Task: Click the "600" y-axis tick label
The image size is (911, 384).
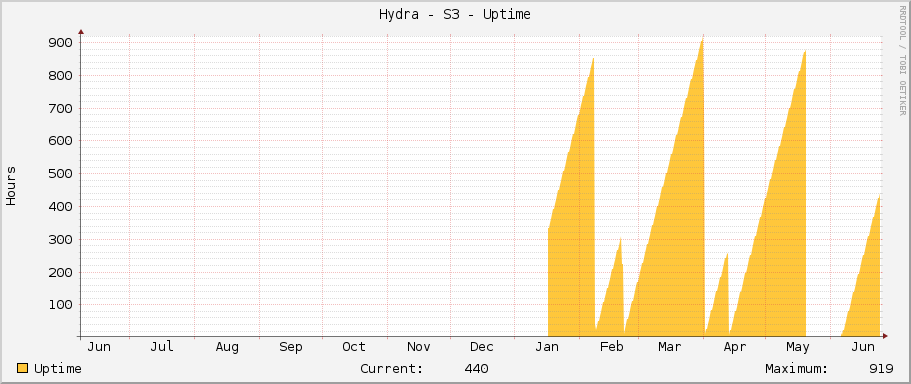Action: [x=60, y=141]
